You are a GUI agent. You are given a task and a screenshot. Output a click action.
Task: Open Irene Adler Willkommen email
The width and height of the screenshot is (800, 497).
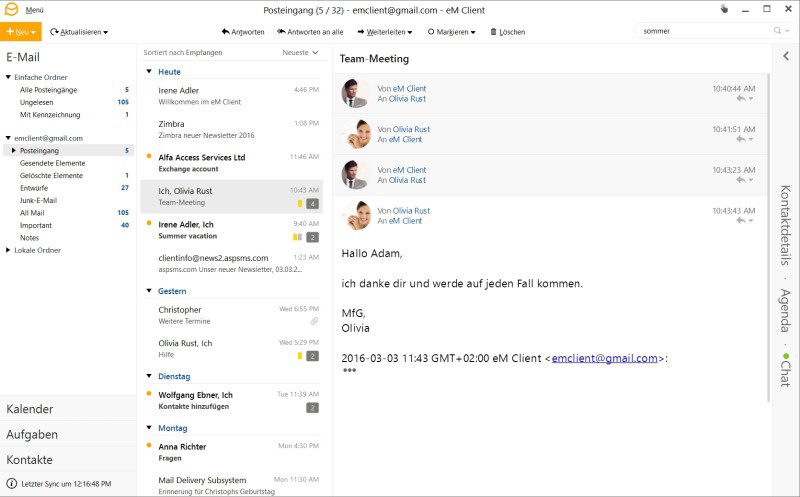(x=232, y=96)
